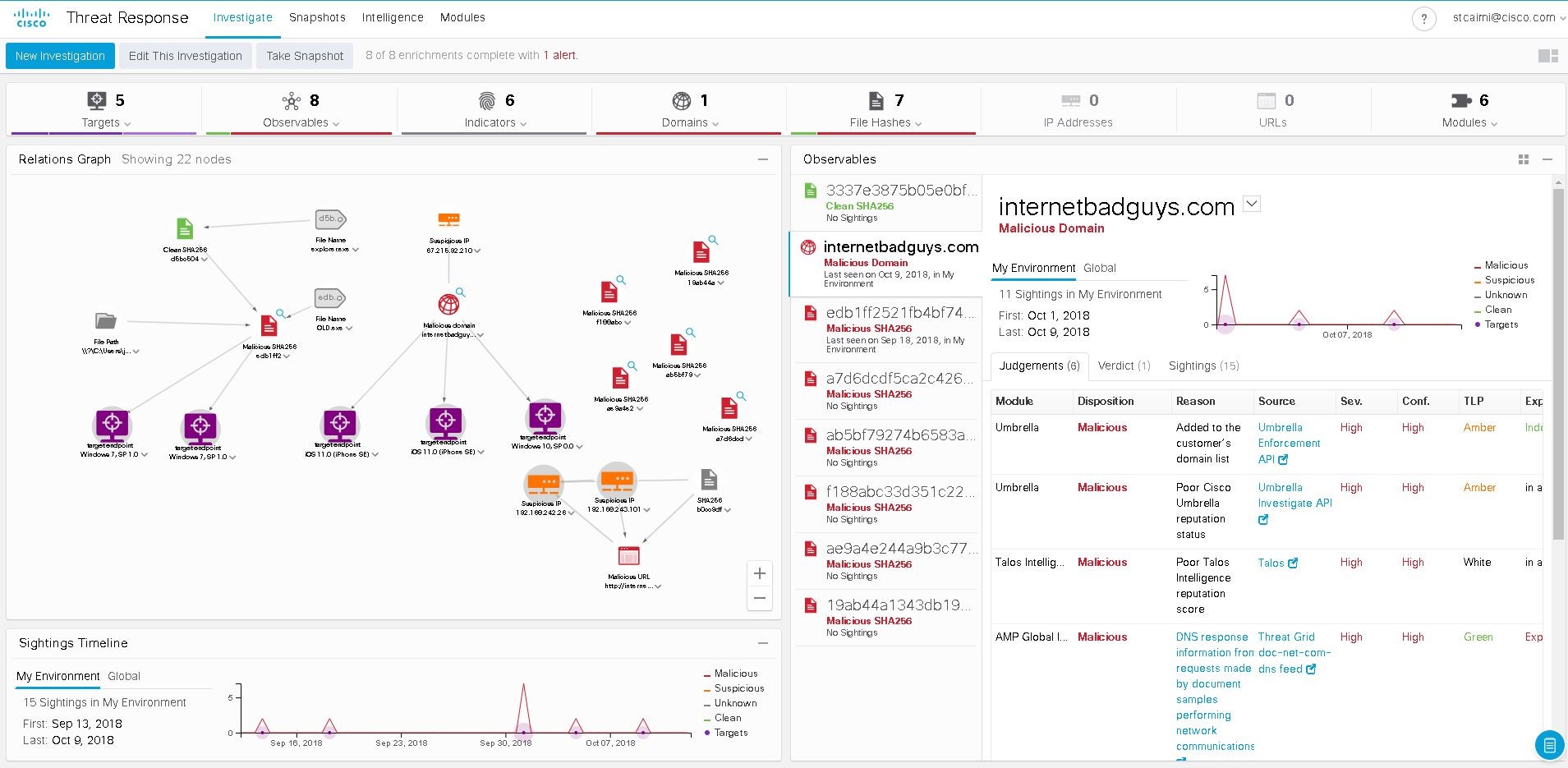Switch Observables panel to grid view
This screenshot has height=768, width=1568.
[1524, 159]
